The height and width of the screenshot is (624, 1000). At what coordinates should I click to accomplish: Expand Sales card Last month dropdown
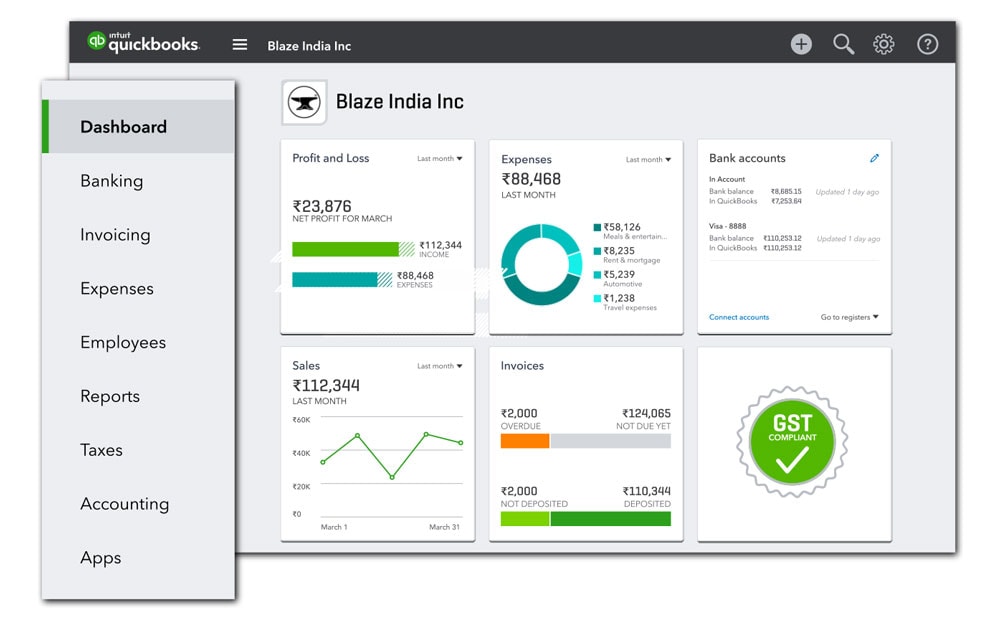point(439,366)
